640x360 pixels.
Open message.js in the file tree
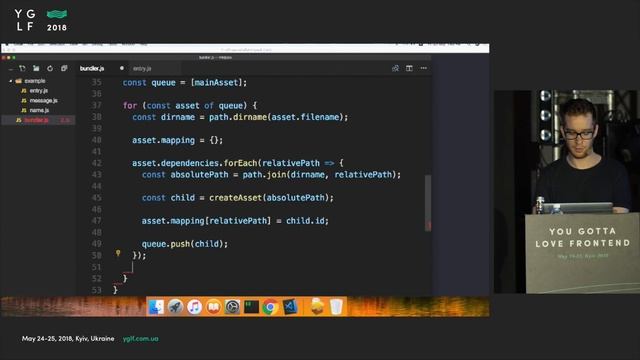43,100
